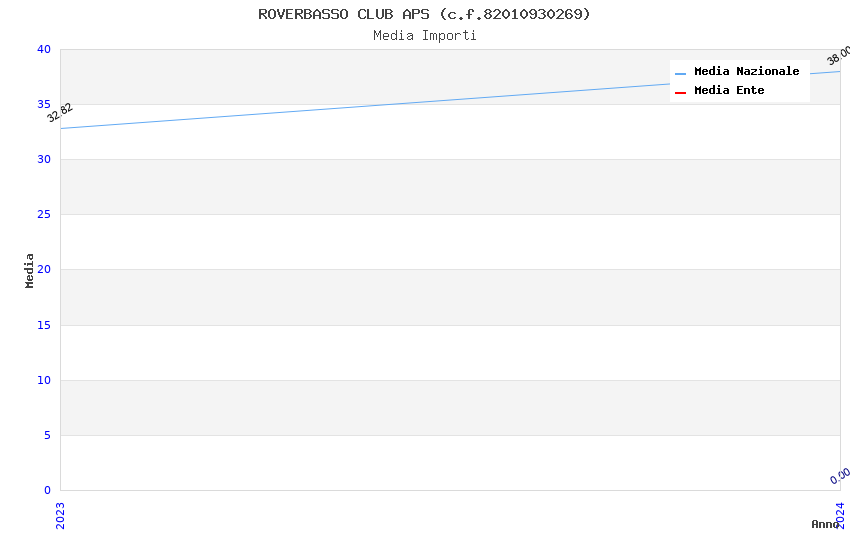Click the y-axis value 30
This screenshot has width=850, height=550.
(x=44, y=159)
